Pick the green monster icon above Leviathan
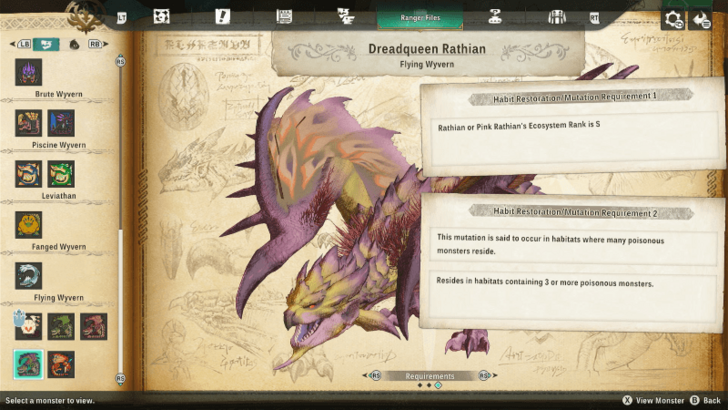The height and width of the screenshot is (410, 728). [x=61, y=174]
